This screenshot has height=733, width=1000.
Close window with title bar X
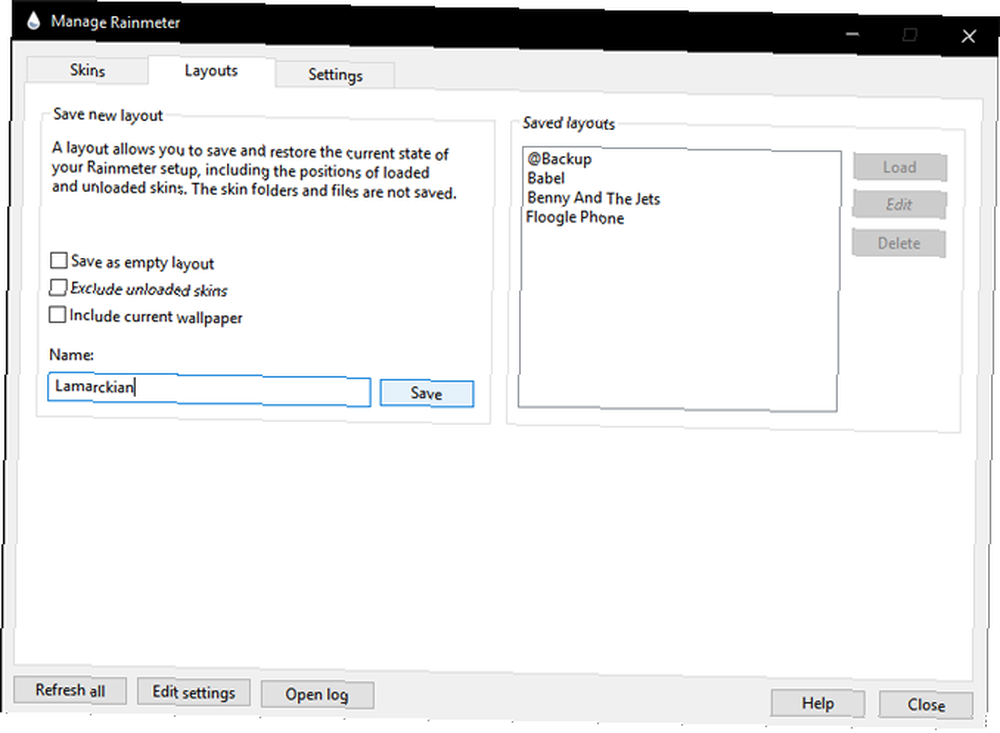(969, 36)
